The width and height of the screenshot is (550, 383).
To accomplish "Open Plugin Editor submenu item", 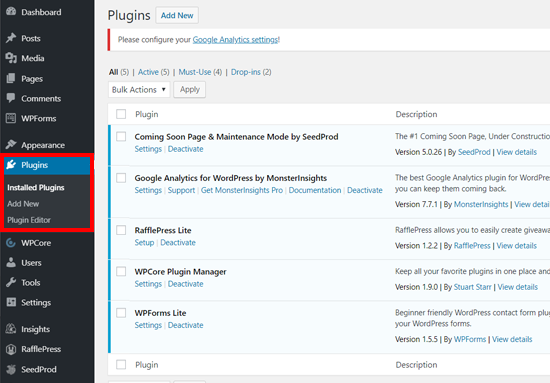I will (29, 220).
